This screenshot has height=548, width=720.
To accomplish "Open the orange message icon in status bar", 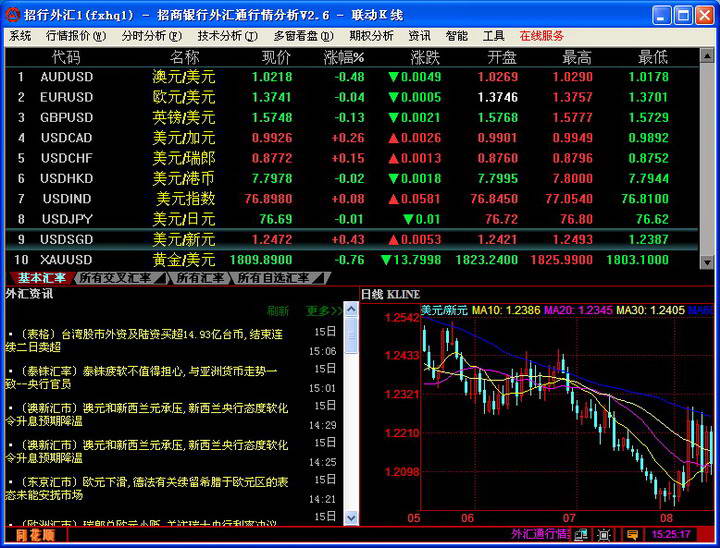I will coord(632,534).
